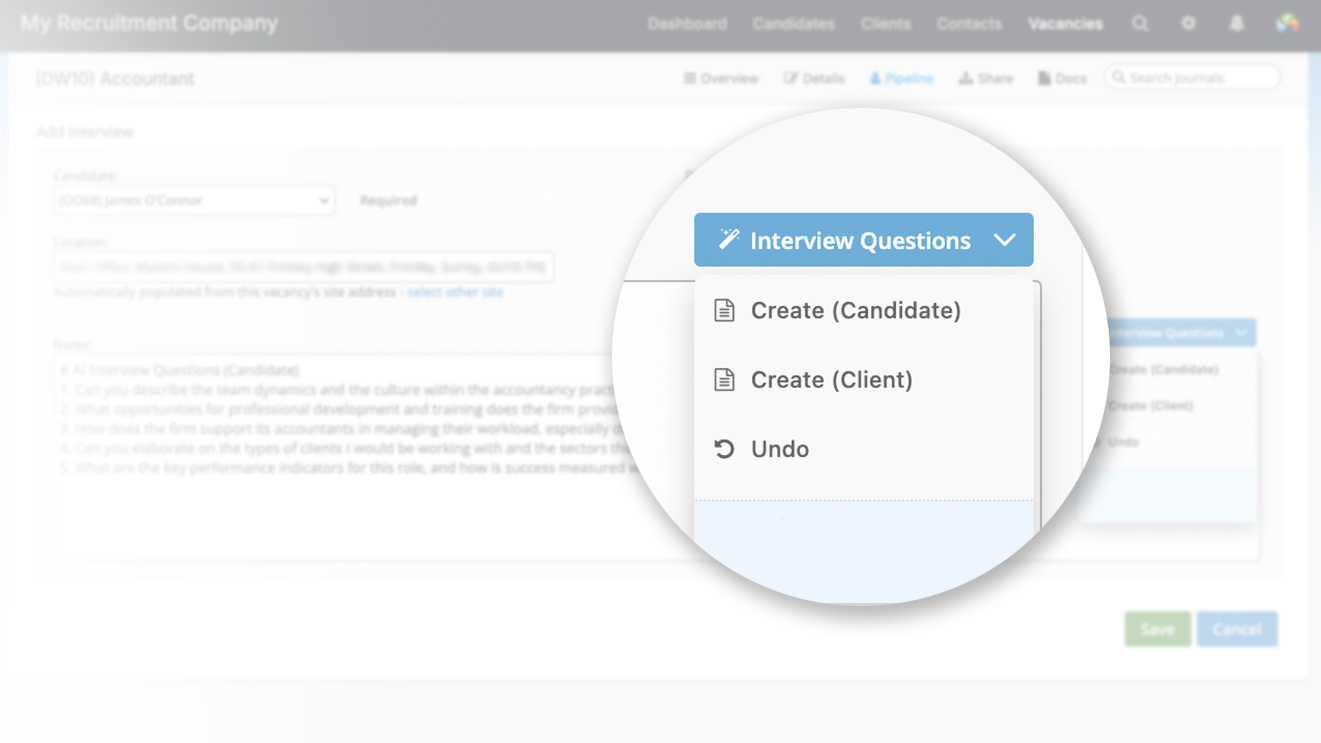The width and height of the screenshot is (1321, 743).
Task: Save the interview with the Save button
Action: coord(1156,629)
